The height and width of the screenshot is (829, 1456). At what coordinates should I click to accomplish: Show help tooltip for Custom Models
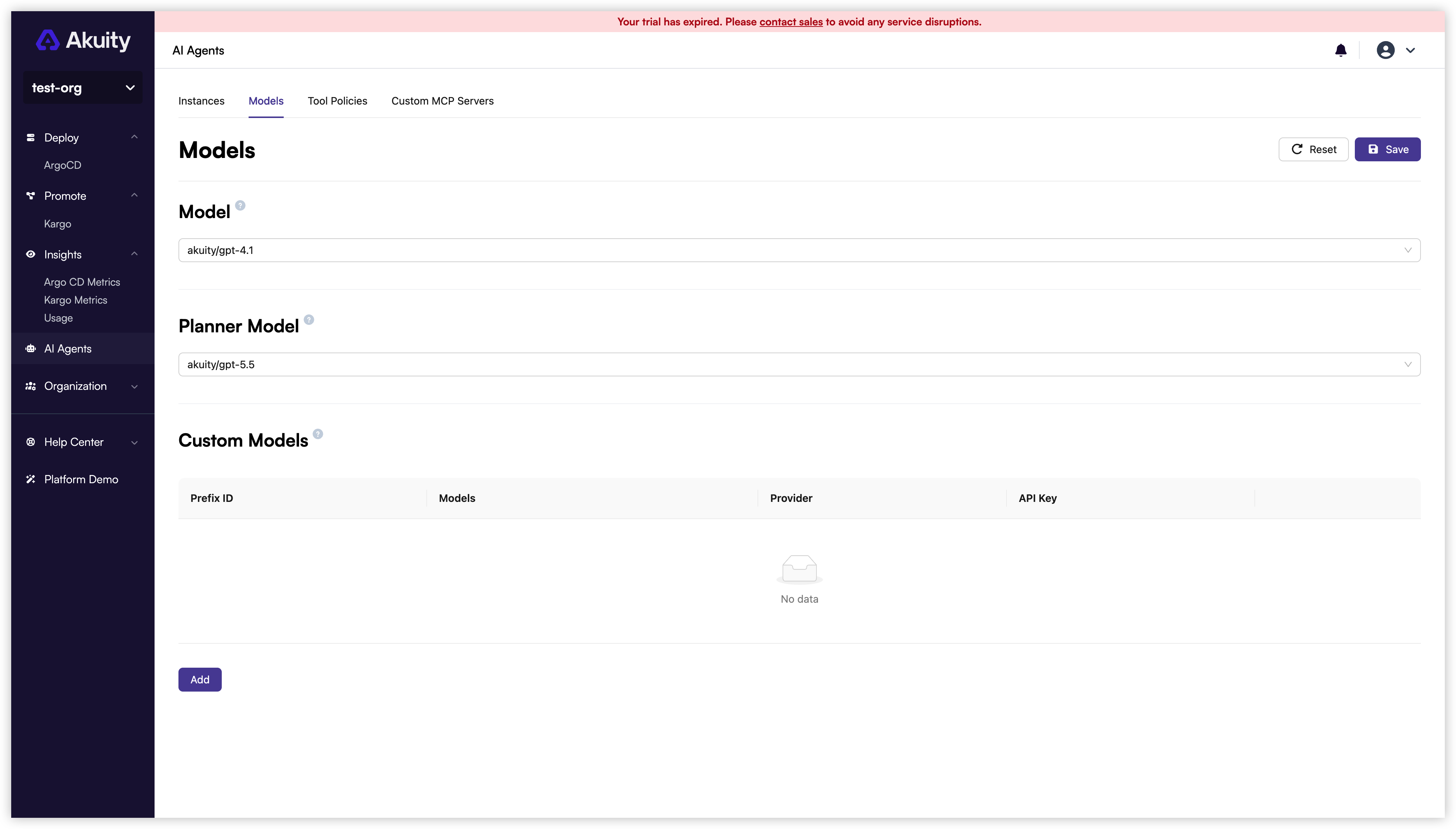pos(318,434)
